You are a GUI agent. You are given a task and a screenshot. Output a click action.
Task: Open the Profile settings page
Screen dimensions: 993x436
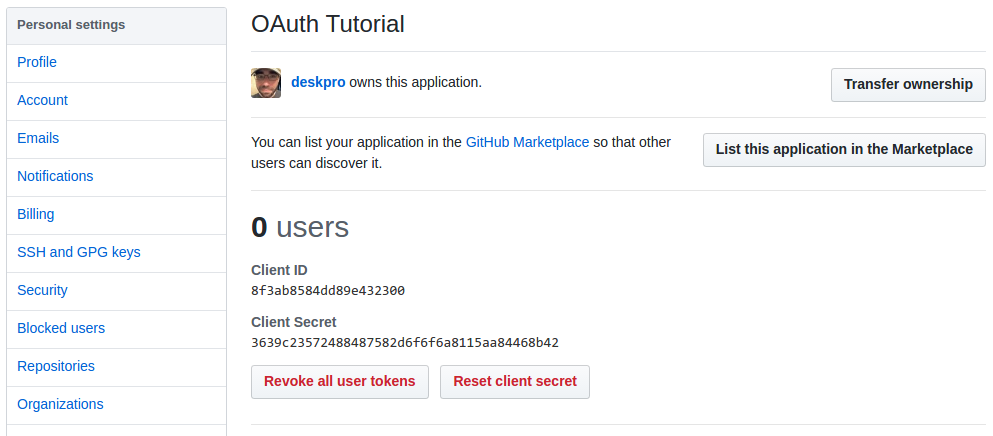(x=37, y=62)
